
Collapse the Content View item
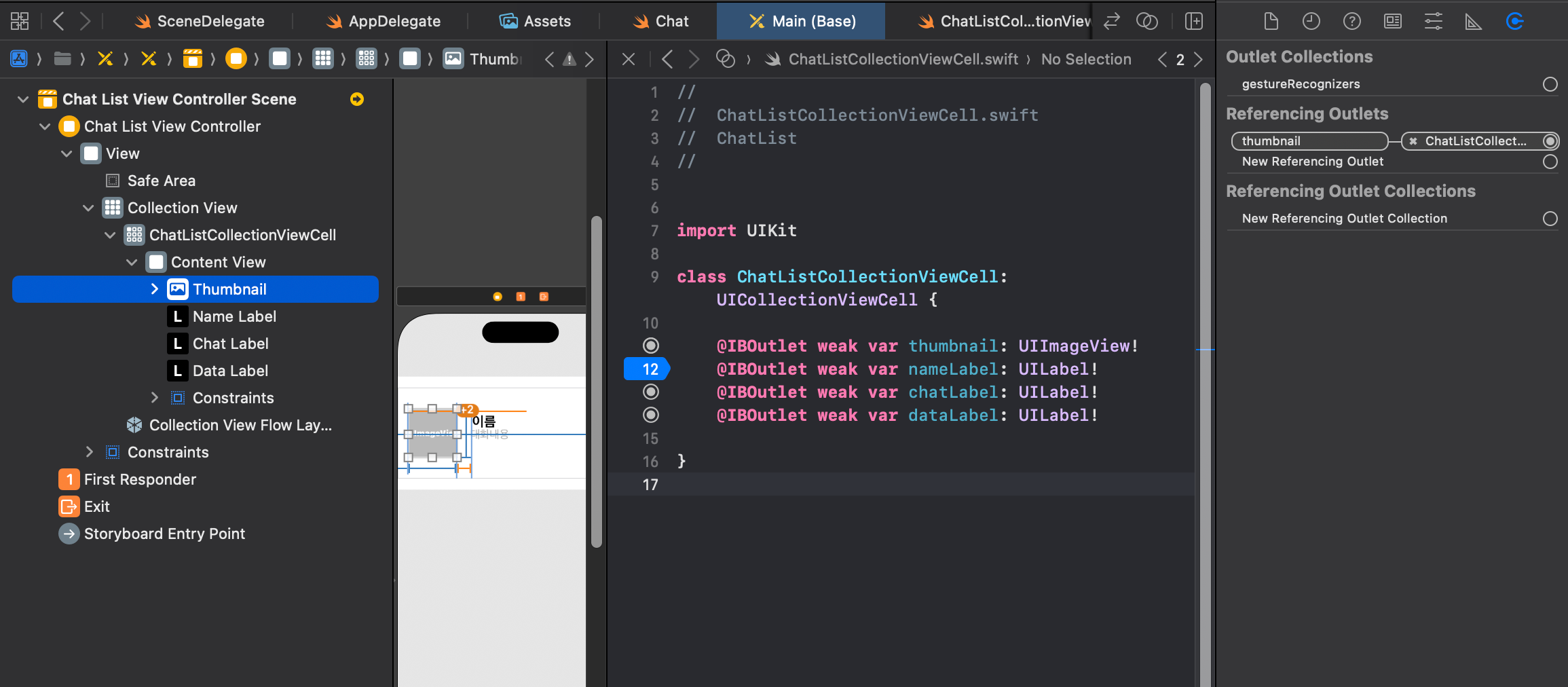[x=132, y=262]
